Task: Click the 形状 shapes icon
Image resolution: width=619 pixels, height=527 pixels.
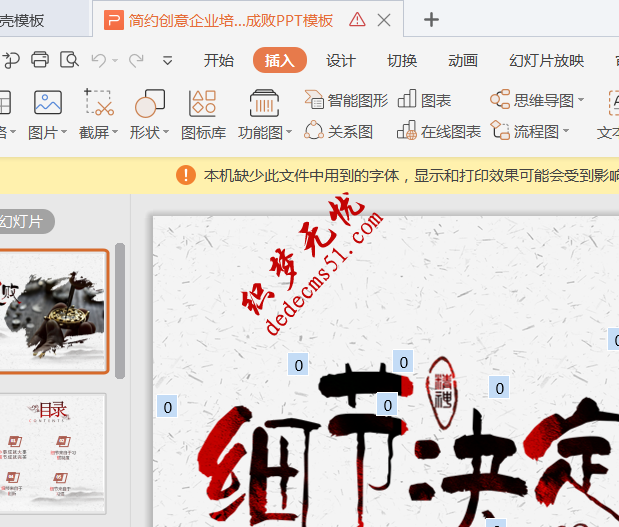Action: point(150,103)
